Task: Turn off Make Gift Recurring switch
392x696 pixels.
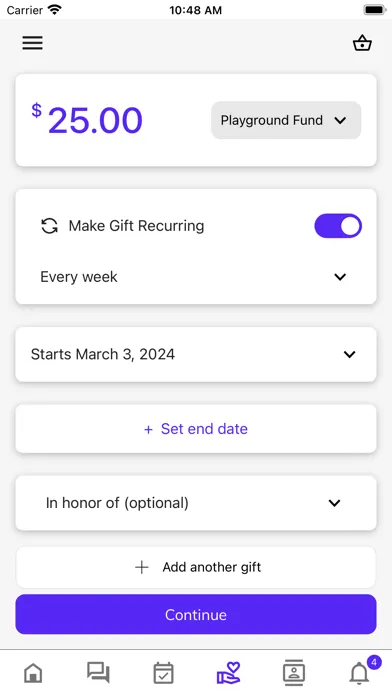Action: (x=338, y=226)
